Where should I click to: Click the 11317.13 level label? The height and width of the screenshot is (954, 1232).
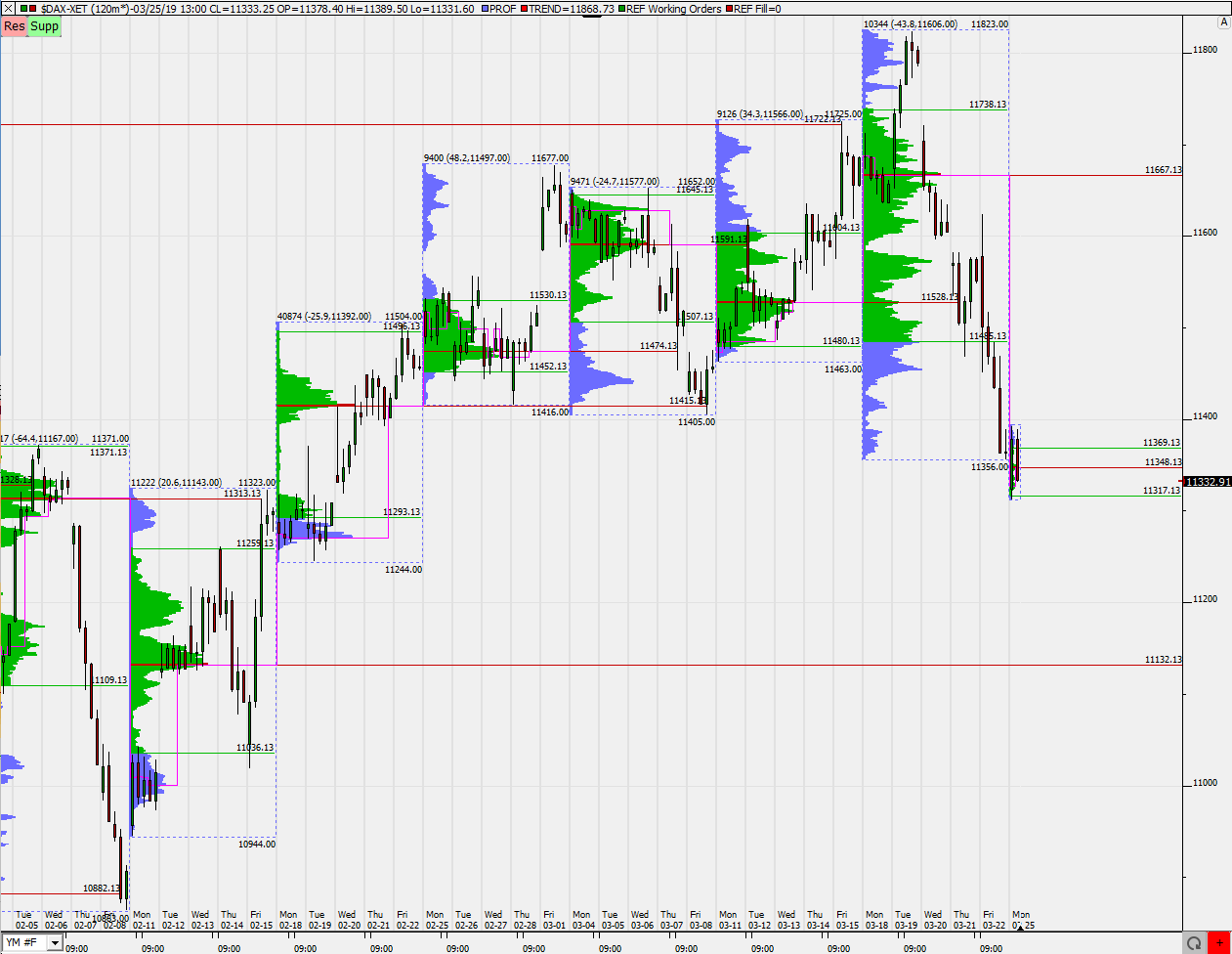coord(1162,491)
